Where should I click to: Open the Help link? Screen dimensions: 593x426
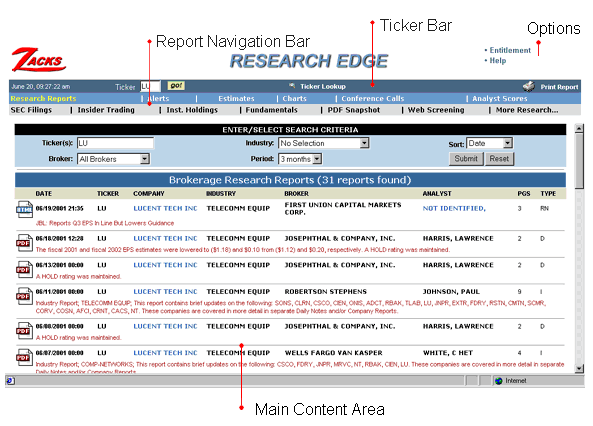tap(498, 61)
